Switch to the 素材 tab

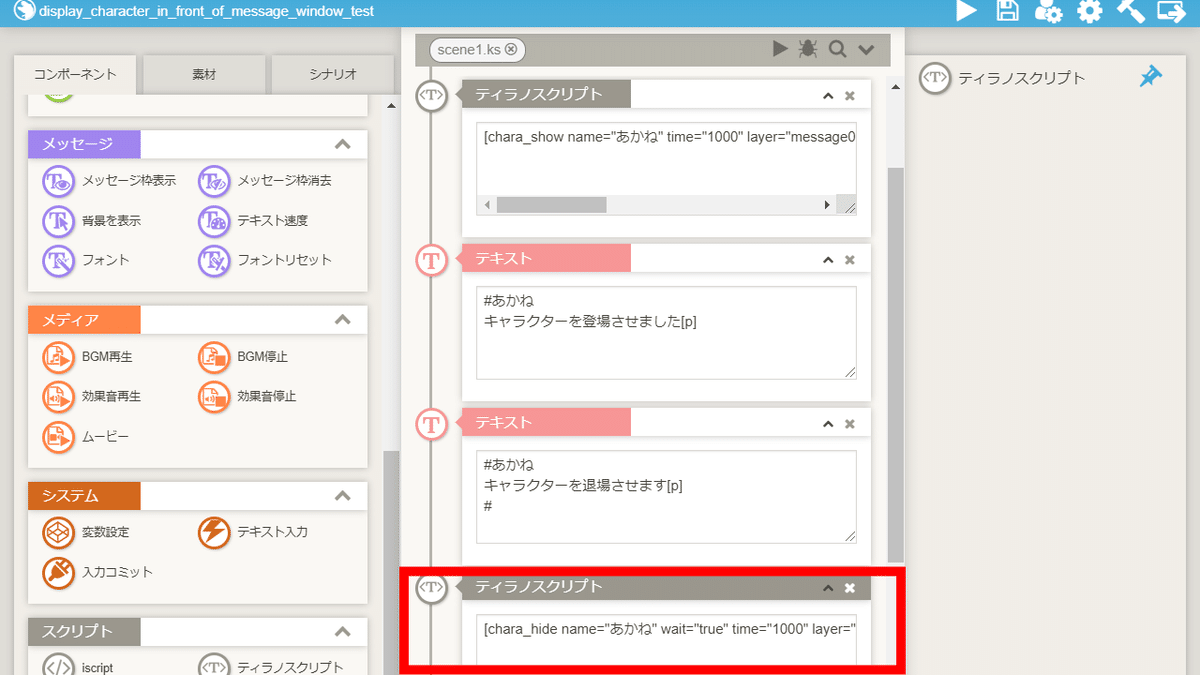204,74
